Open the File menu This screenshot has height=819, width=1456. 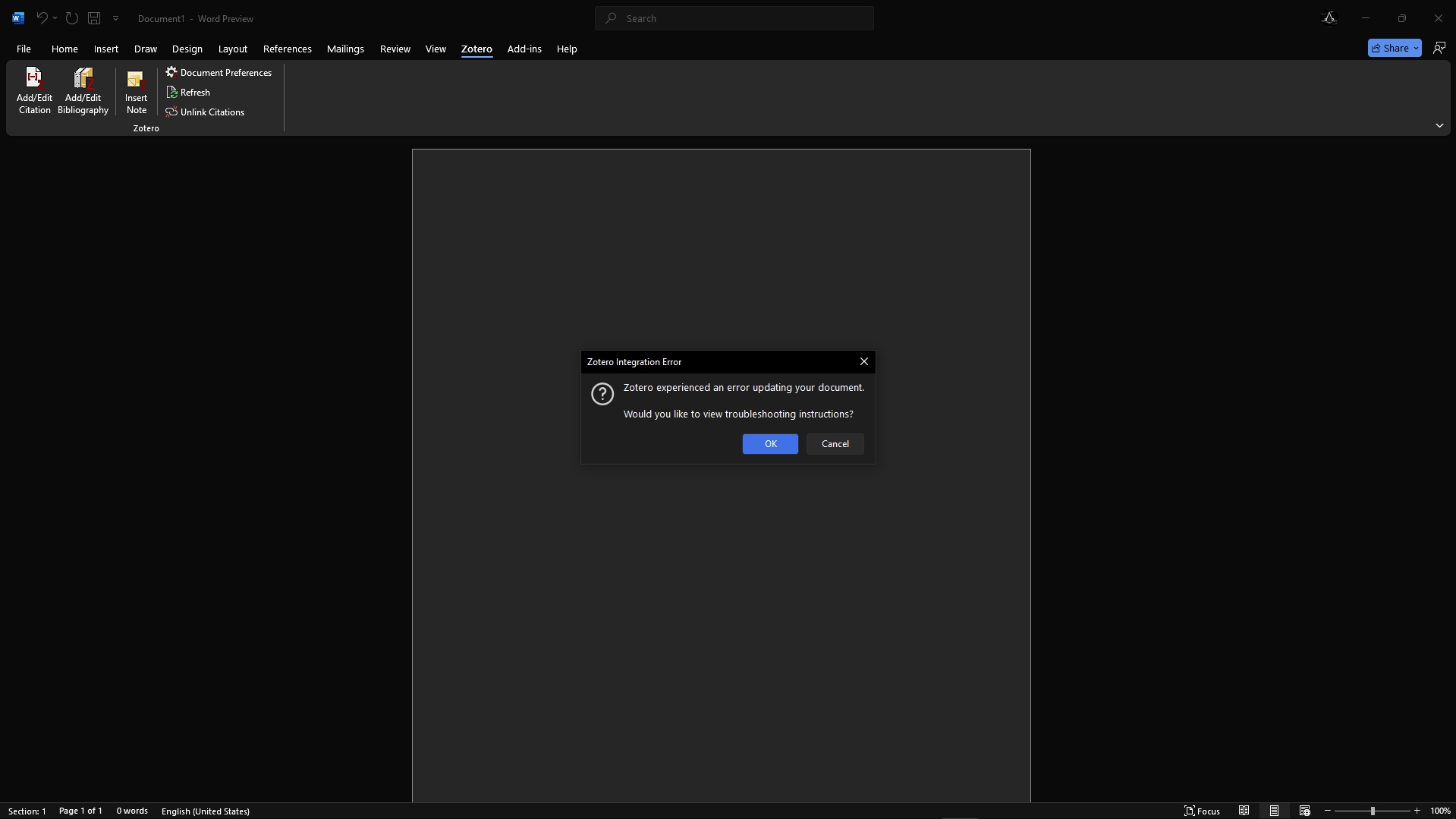coord(24,49)
